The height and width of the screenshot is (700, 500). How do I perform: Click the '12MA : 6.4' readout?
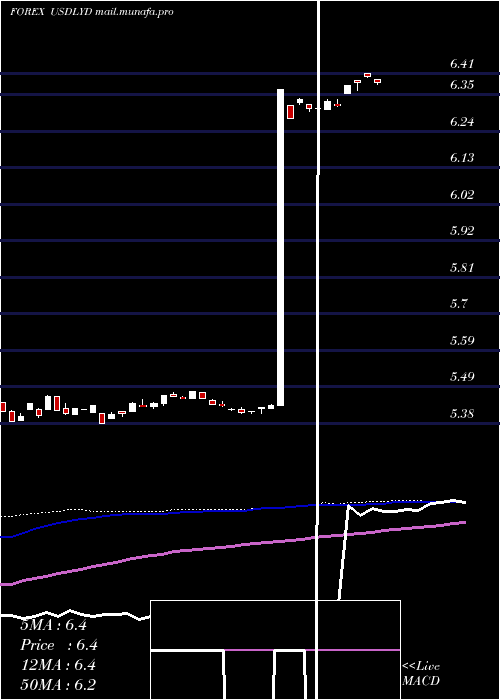pyautogui.click(x=58, y=665)
